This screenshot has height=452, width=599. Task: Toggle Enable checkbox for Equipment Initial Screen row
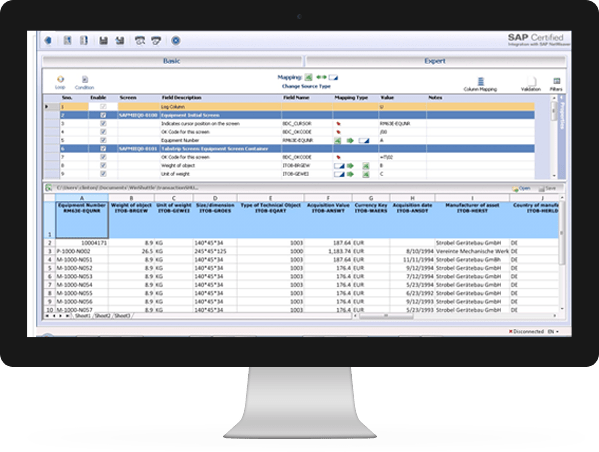click(x=103, y=115)
